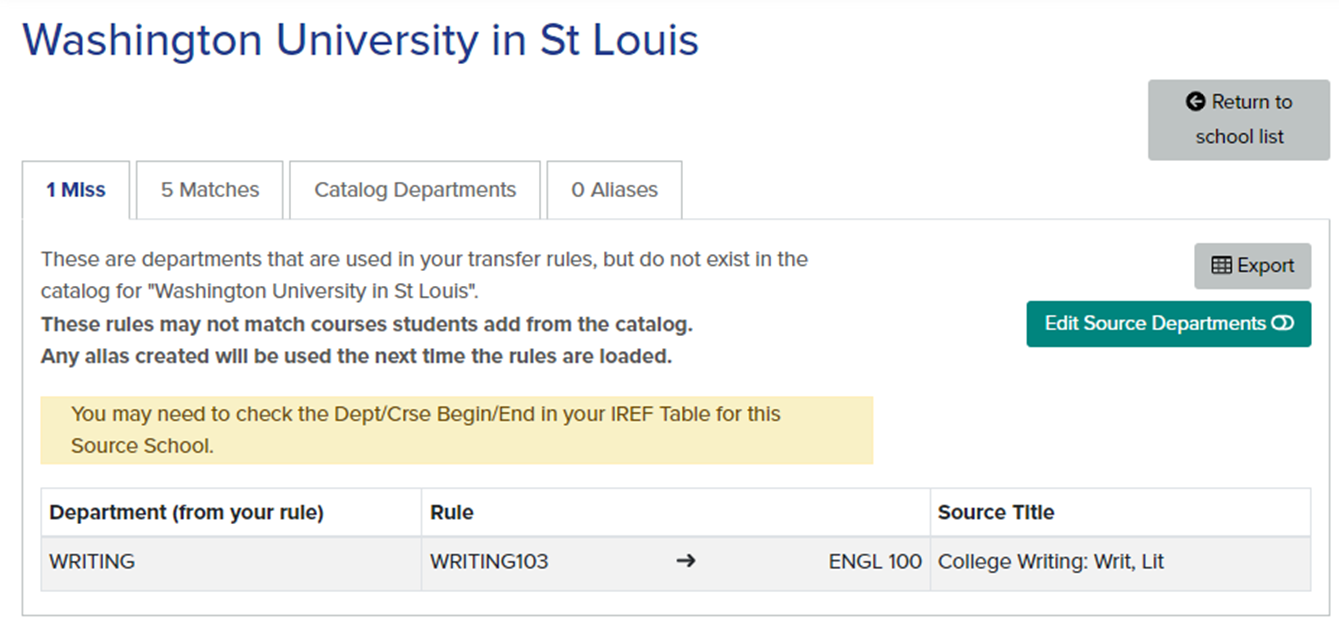This screenshot has height=622, width=1339.
Task: Click the Washington University in St Louis heading
Action: (360, 40)
